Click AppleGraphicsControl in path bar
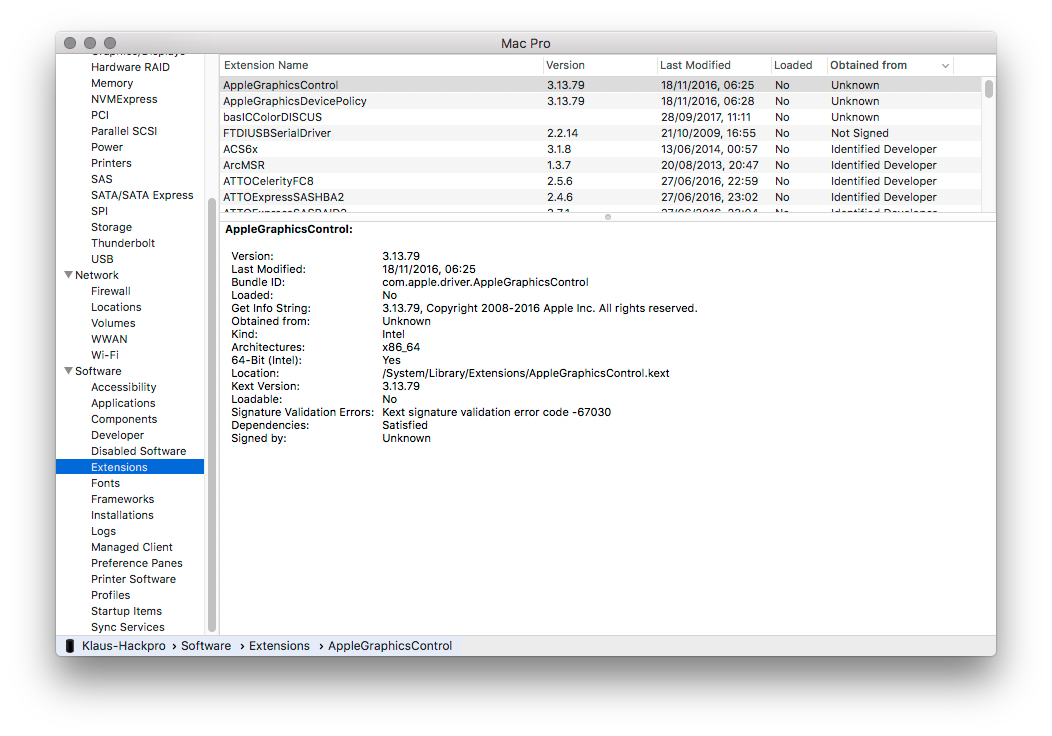This screenshot has height=736, width=1052. point(390,645)
